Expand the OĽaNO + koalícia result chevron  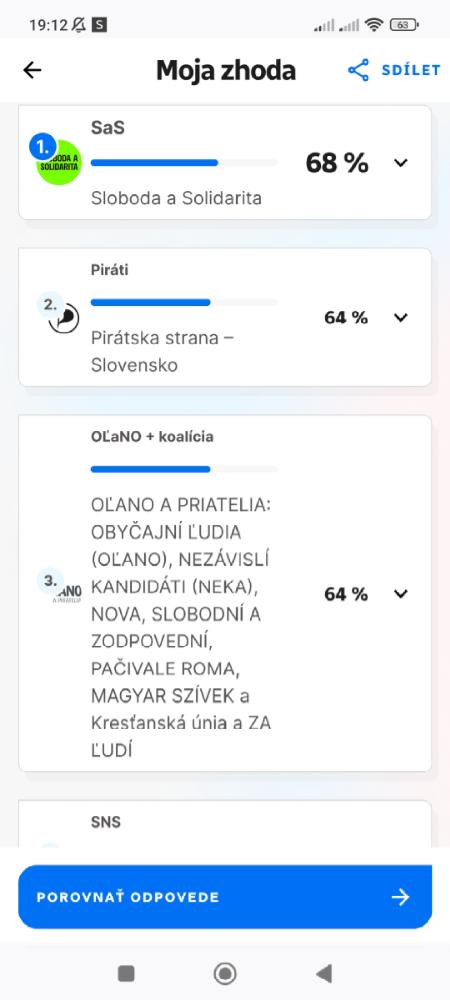click(400, 594)
